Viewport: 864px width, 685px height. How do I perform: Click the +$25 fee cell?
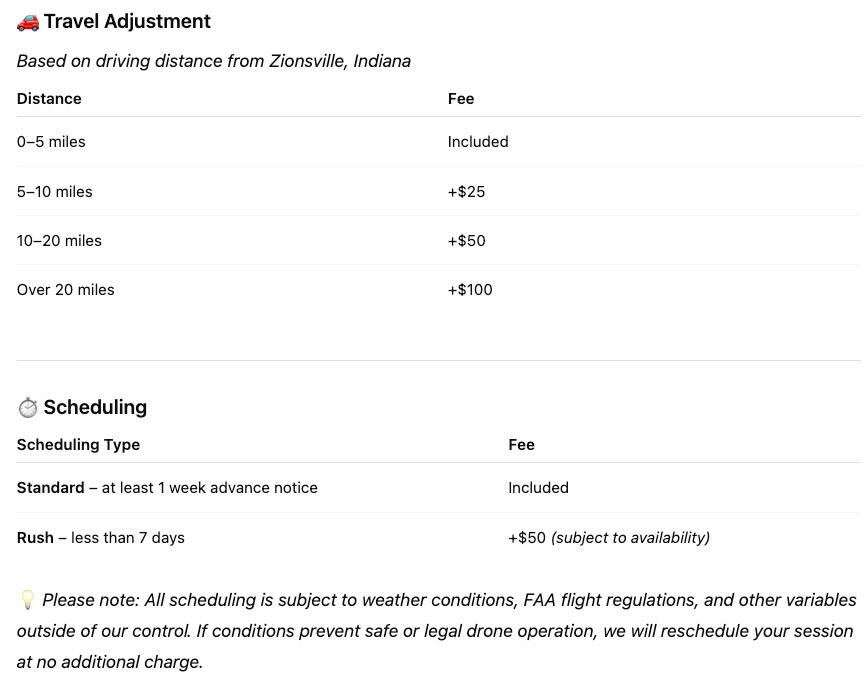coord(466,192)
